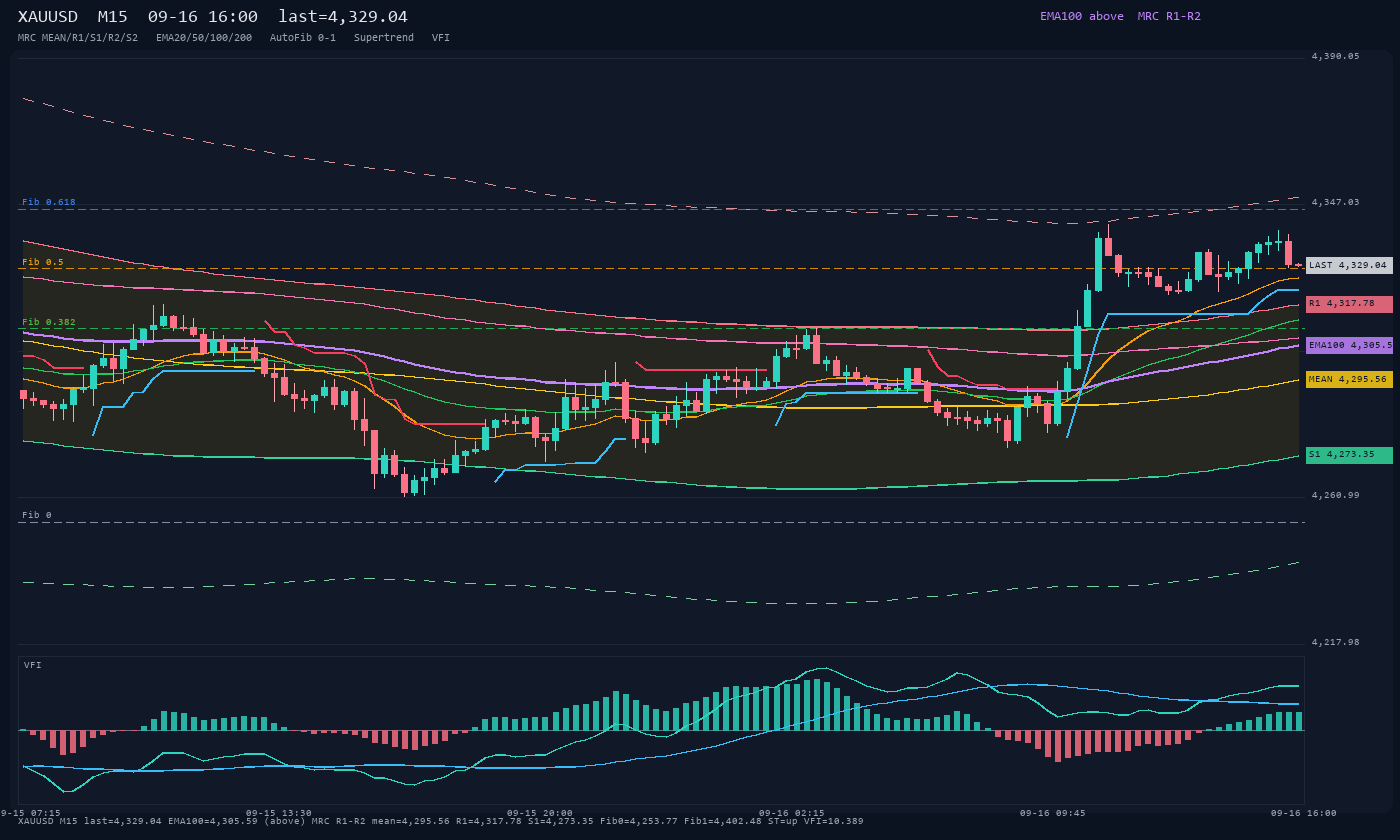Screen dimensions: 1400x840
Task: Select the EMA20/50/100/200 indicator label
Action: tap(204, 37)
